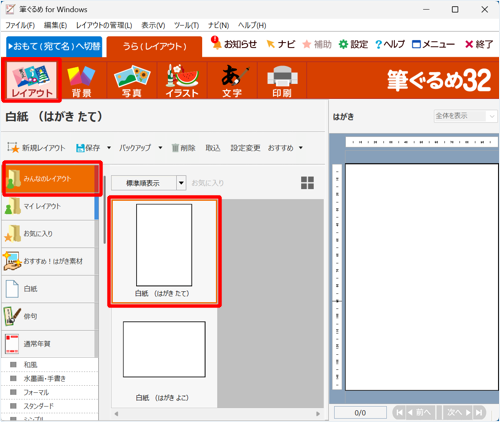The image size is (500, 422).
Task: Click the 補助 star button
Action: (317, 44)
